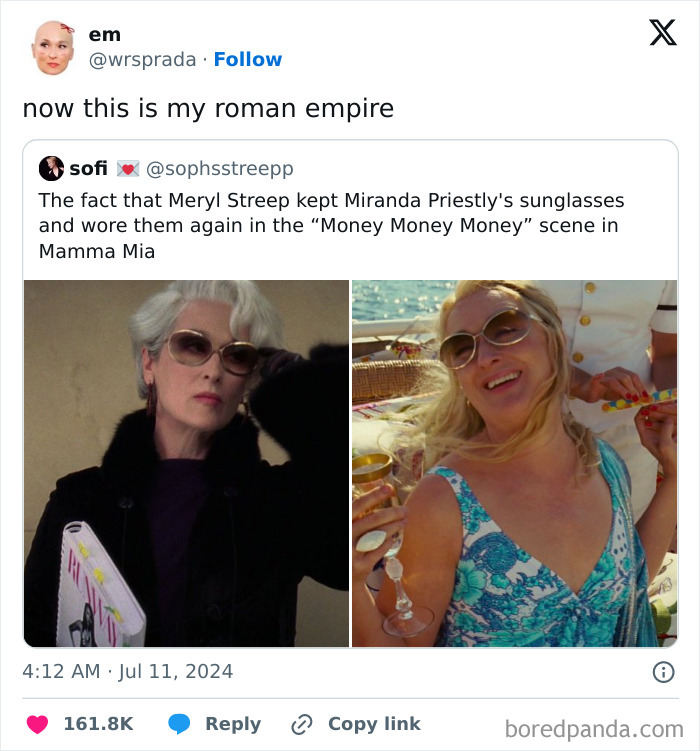Open the @sophsstreepp handle in quoted tweet
Image resolution: width=700 pixels, height=751 pixels.
tap(220, 168)
